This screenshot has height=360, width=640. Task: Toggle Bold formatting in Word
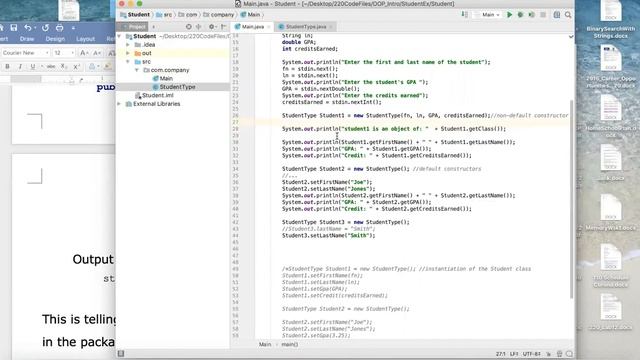(x=7, y=67)
